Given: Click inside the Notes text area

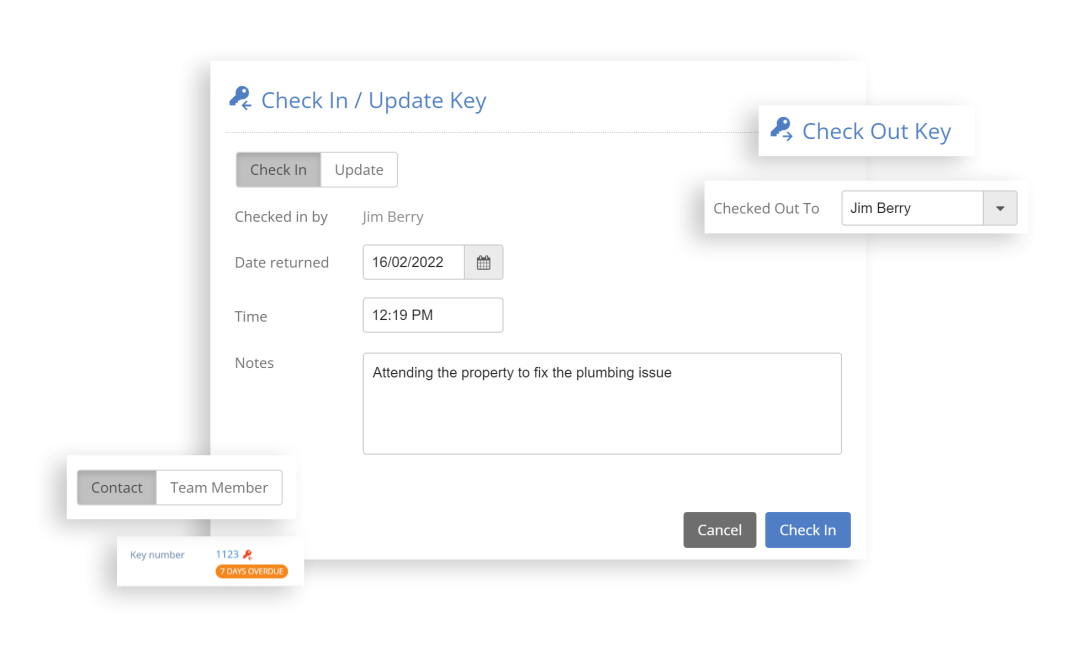Looking at the screenshot, I should click(602, 403).
